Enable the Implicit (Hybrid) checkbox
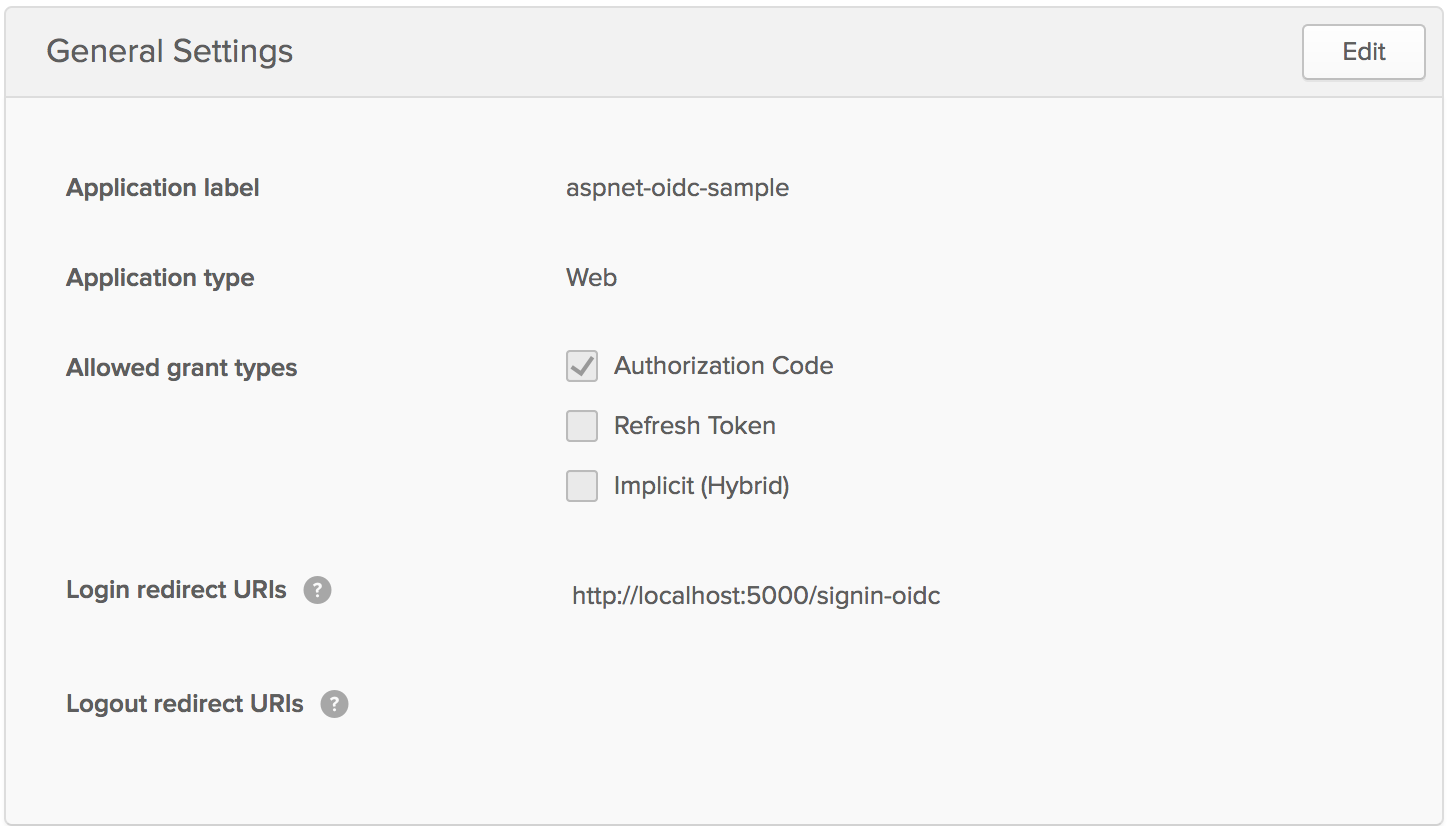 click(x=582, y=486)
